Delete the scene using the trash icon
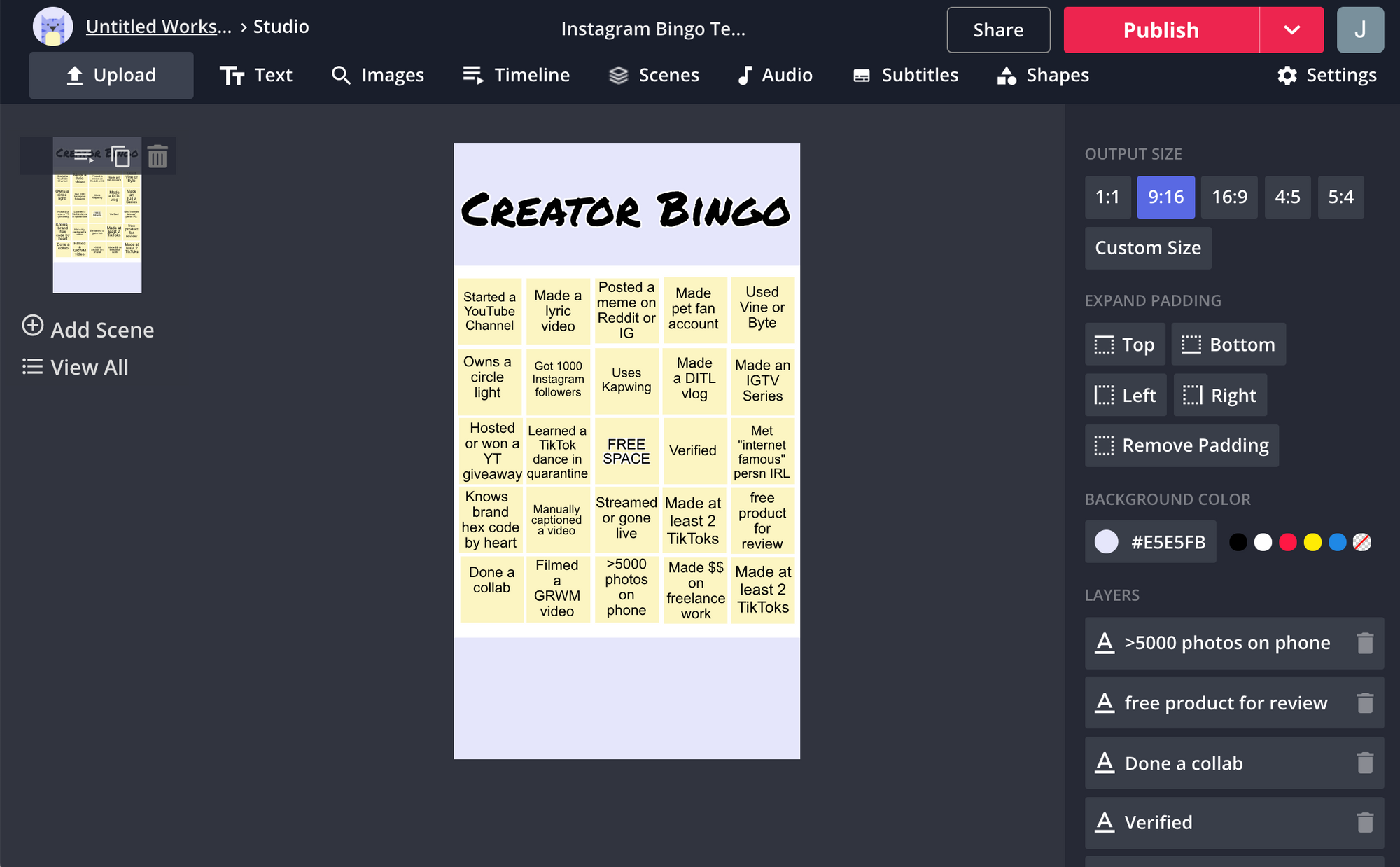 pyautogui.click(x=157, y=156)
